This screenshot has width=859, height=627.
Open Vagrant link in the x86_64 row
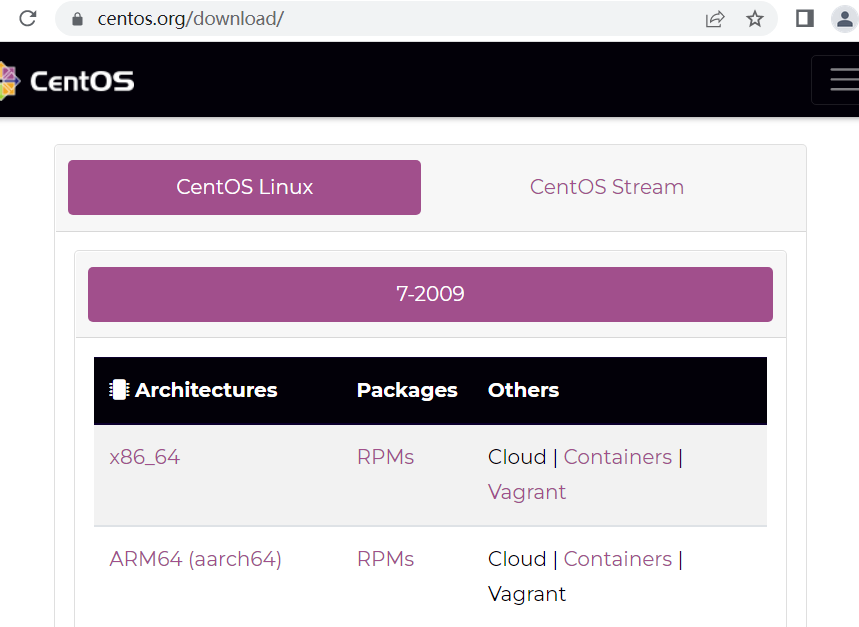[x=526, y=492]
